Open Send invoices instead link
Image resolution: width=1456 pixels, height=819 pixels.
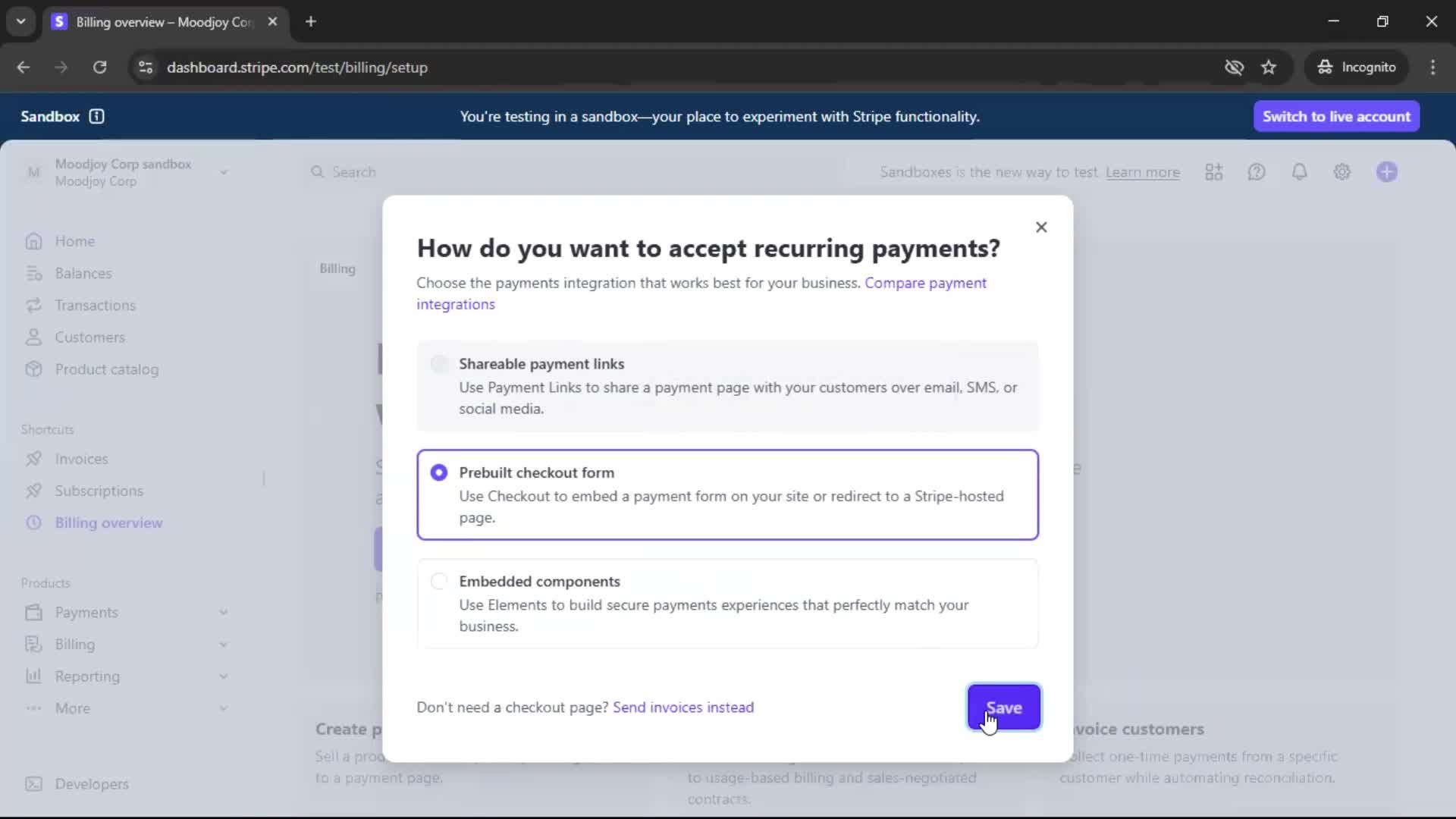click(x=682, y=707)
